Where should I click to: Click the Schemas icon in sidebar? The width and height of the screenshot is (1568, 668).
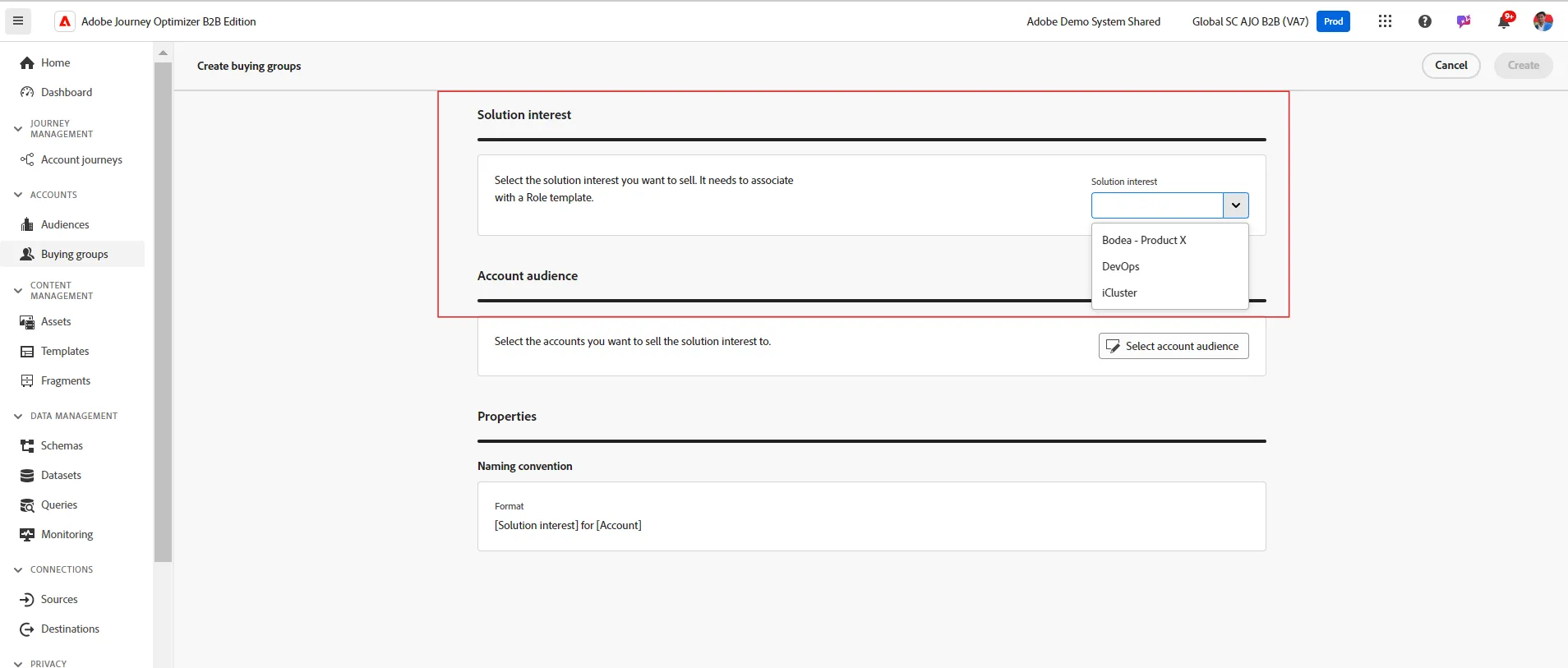point(27,445)
